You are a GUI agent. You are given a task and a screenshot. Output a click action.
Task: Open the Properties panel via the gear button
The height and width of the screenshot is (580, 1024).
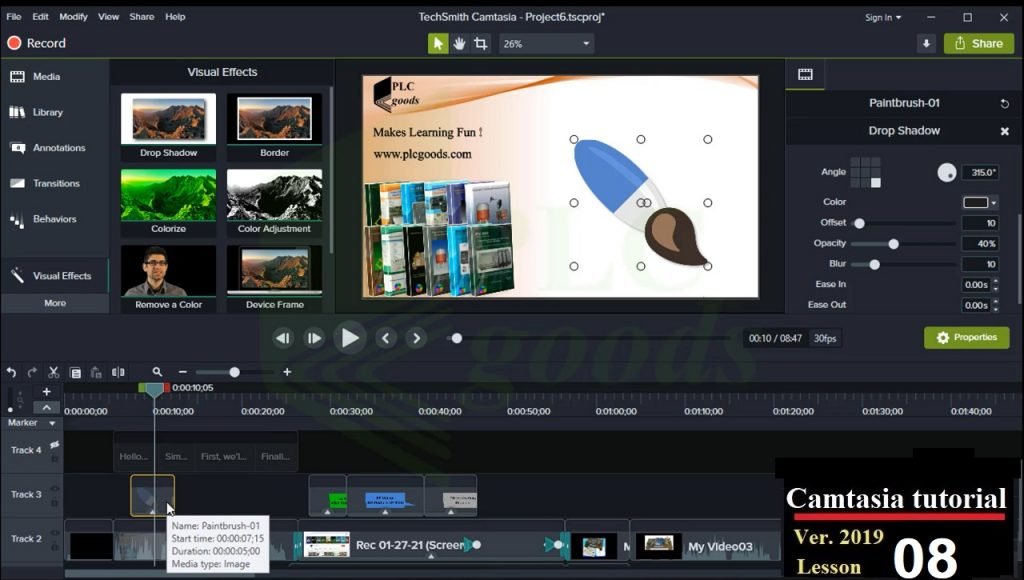966,337
